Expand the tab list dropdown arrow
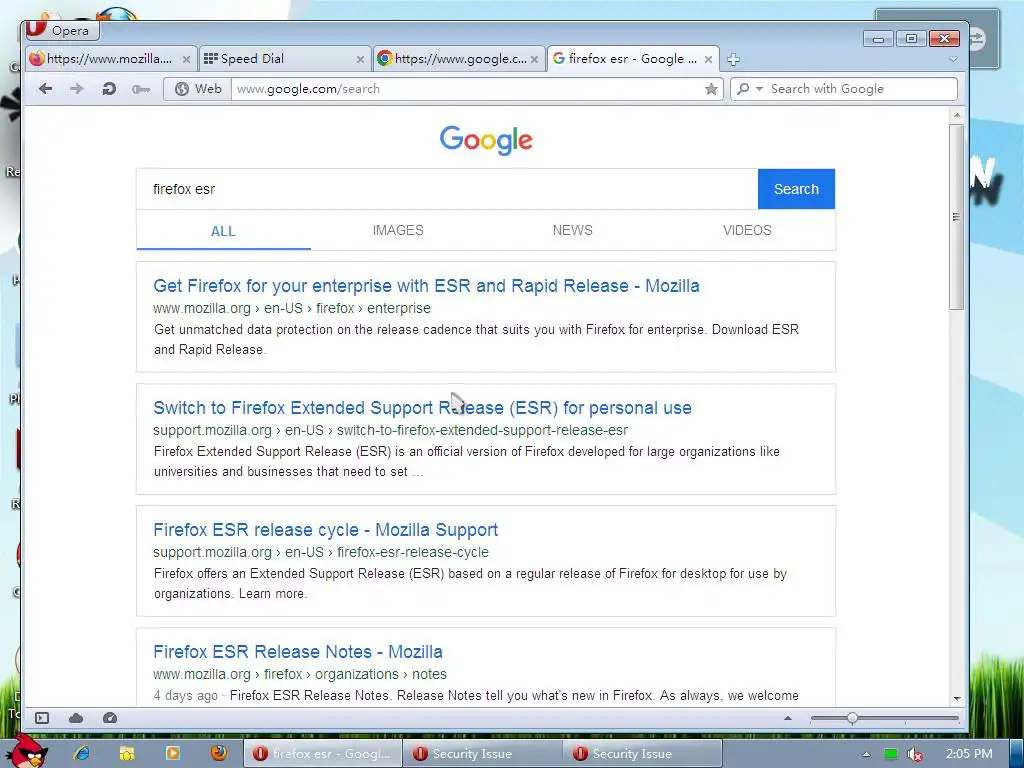Viewport: 1024px width, 768px height. pos(953,59)
